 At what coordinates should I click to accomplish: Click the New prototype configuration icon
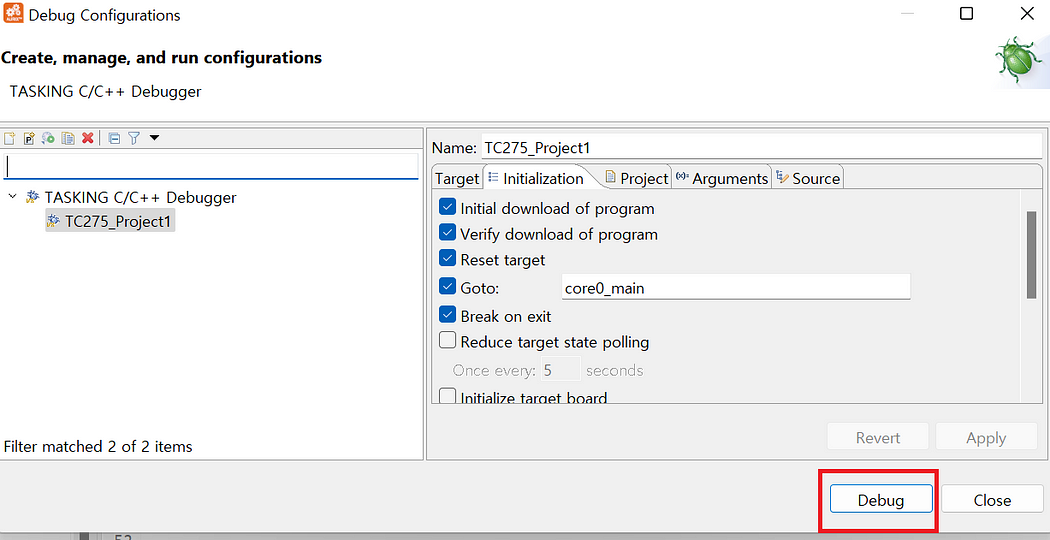[29, 138]
